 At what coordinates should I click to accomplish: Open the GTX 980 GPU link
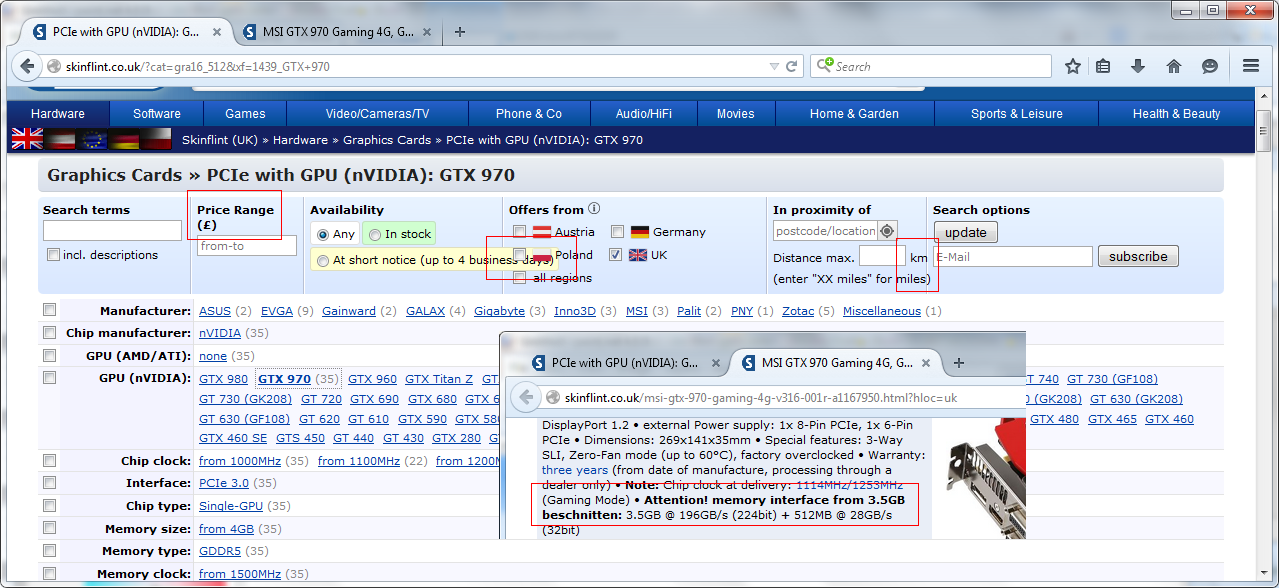(223, 379)
